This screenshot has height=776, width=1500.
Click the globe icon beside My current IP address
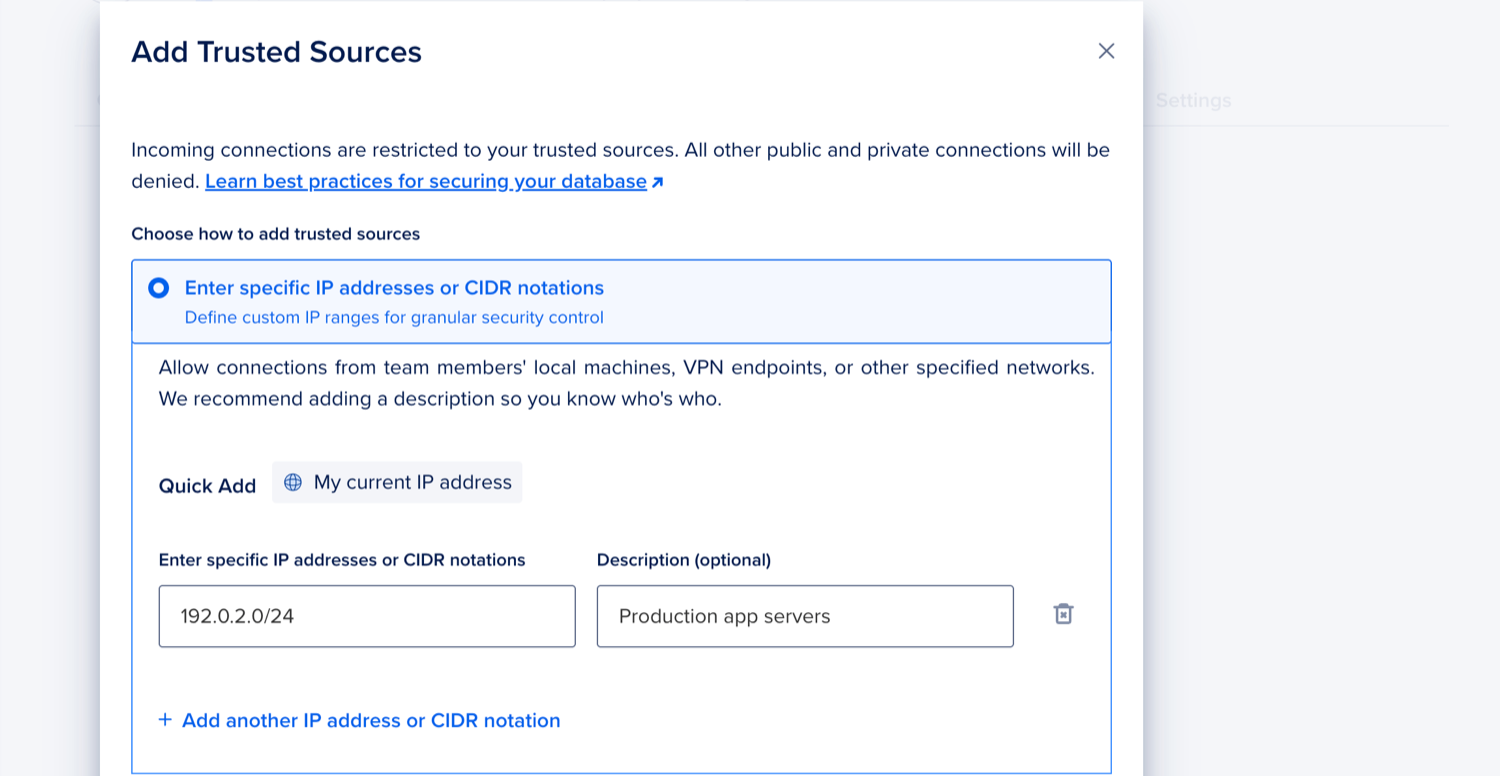[292, 482]
